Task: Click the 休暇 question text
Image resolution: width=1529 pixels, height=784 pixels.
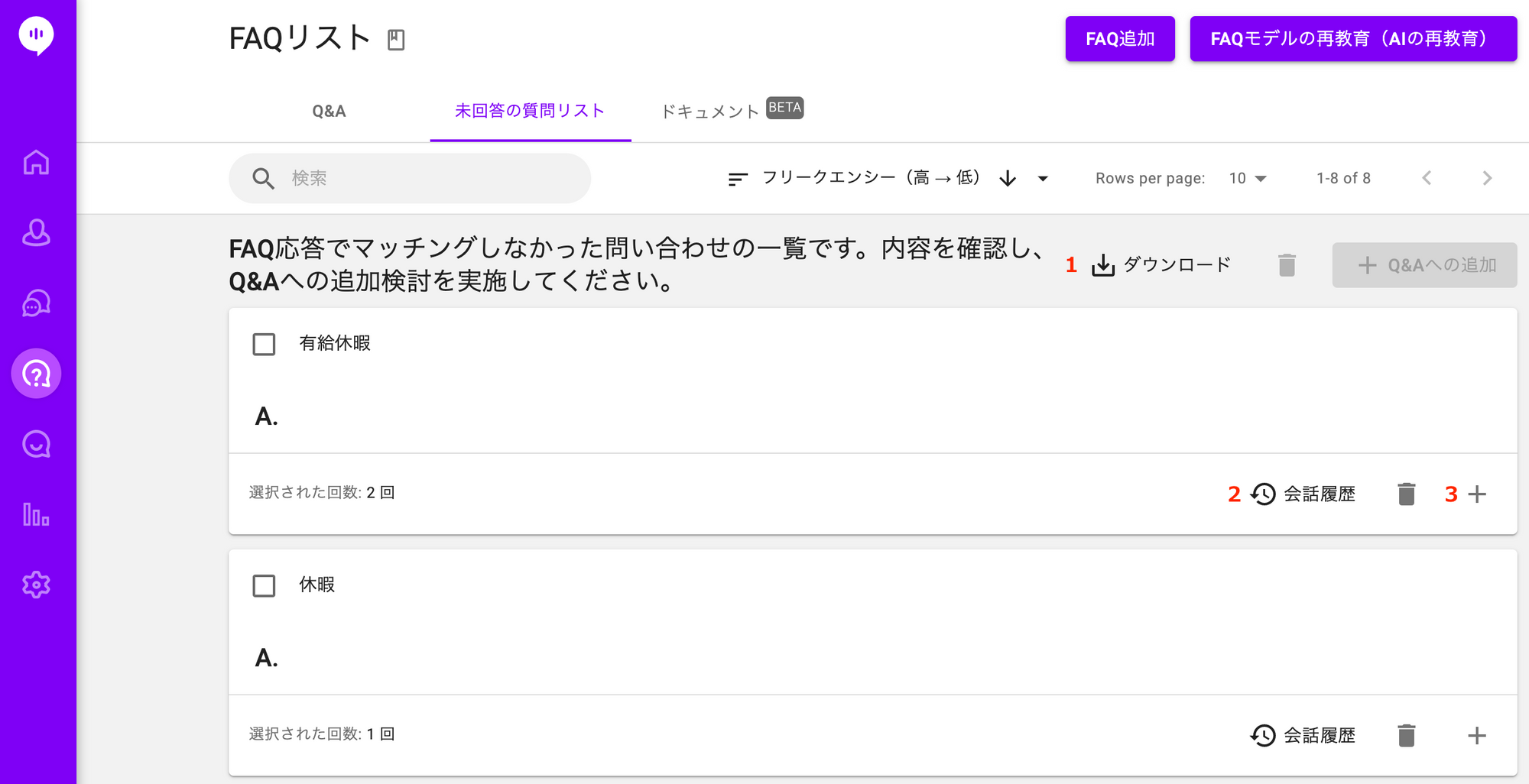Action: (x=317, y=585)
